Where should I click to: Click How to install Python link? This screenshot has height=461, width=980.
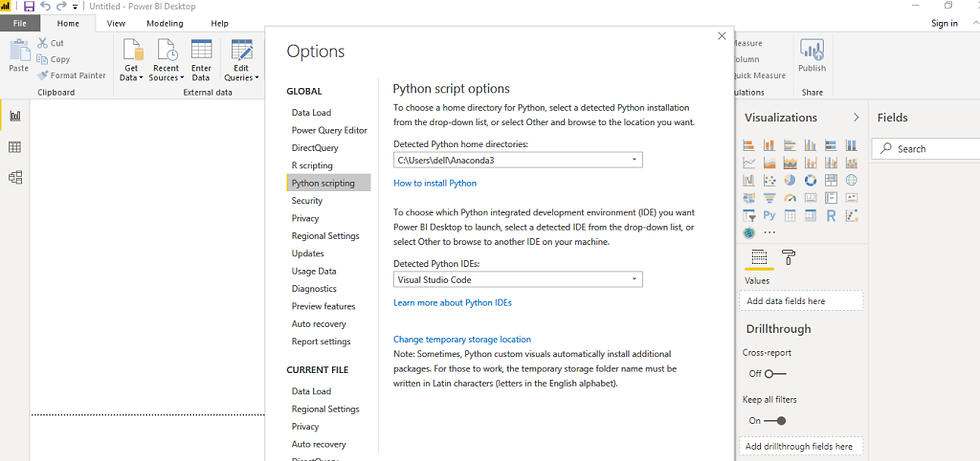(x=435, y=183)
